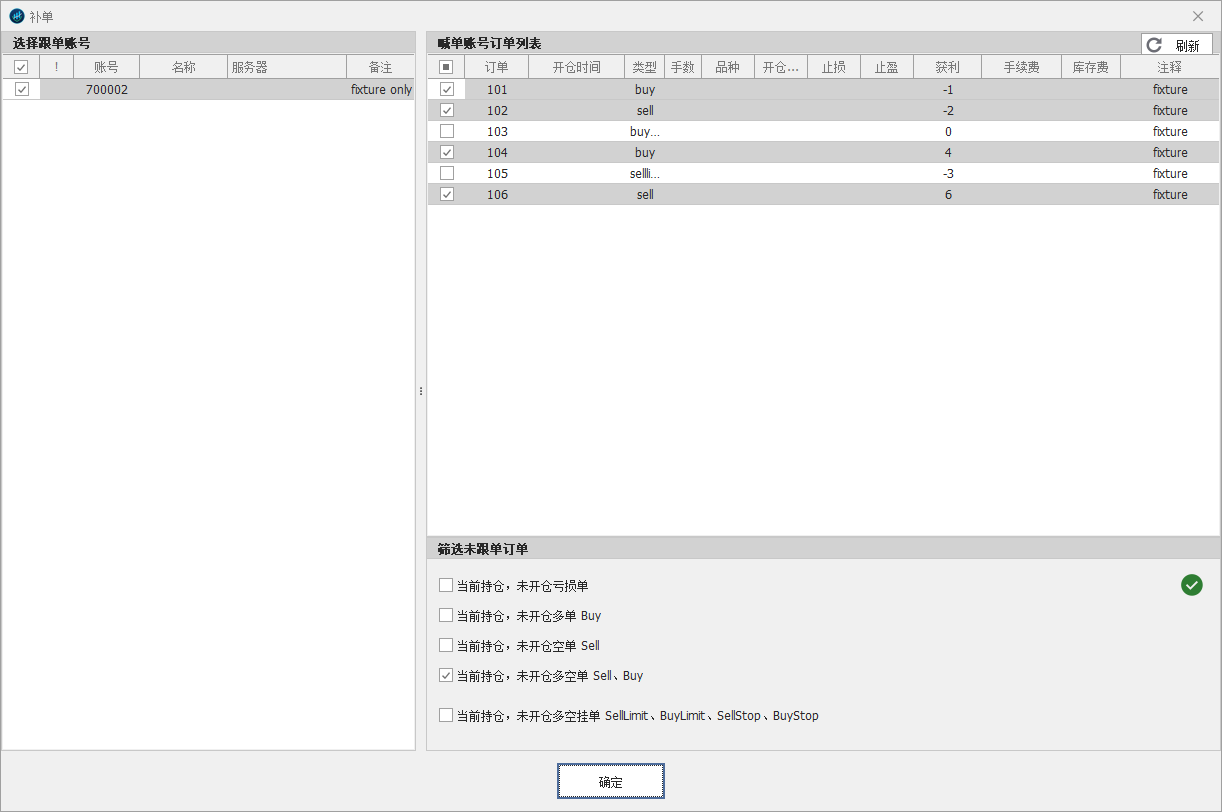This screenshot has width=1222, height=812.
Task: Select account number 700002 cell
Action: pyautogui.click(x=107, y=89)
